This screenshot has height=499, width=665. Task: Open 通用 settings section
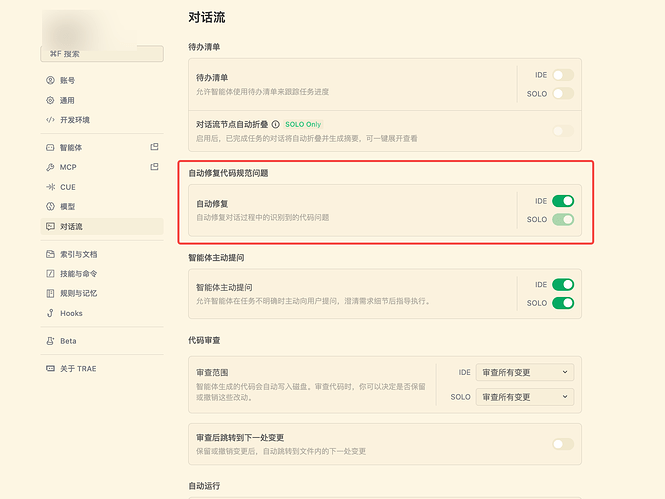point(102,100)
